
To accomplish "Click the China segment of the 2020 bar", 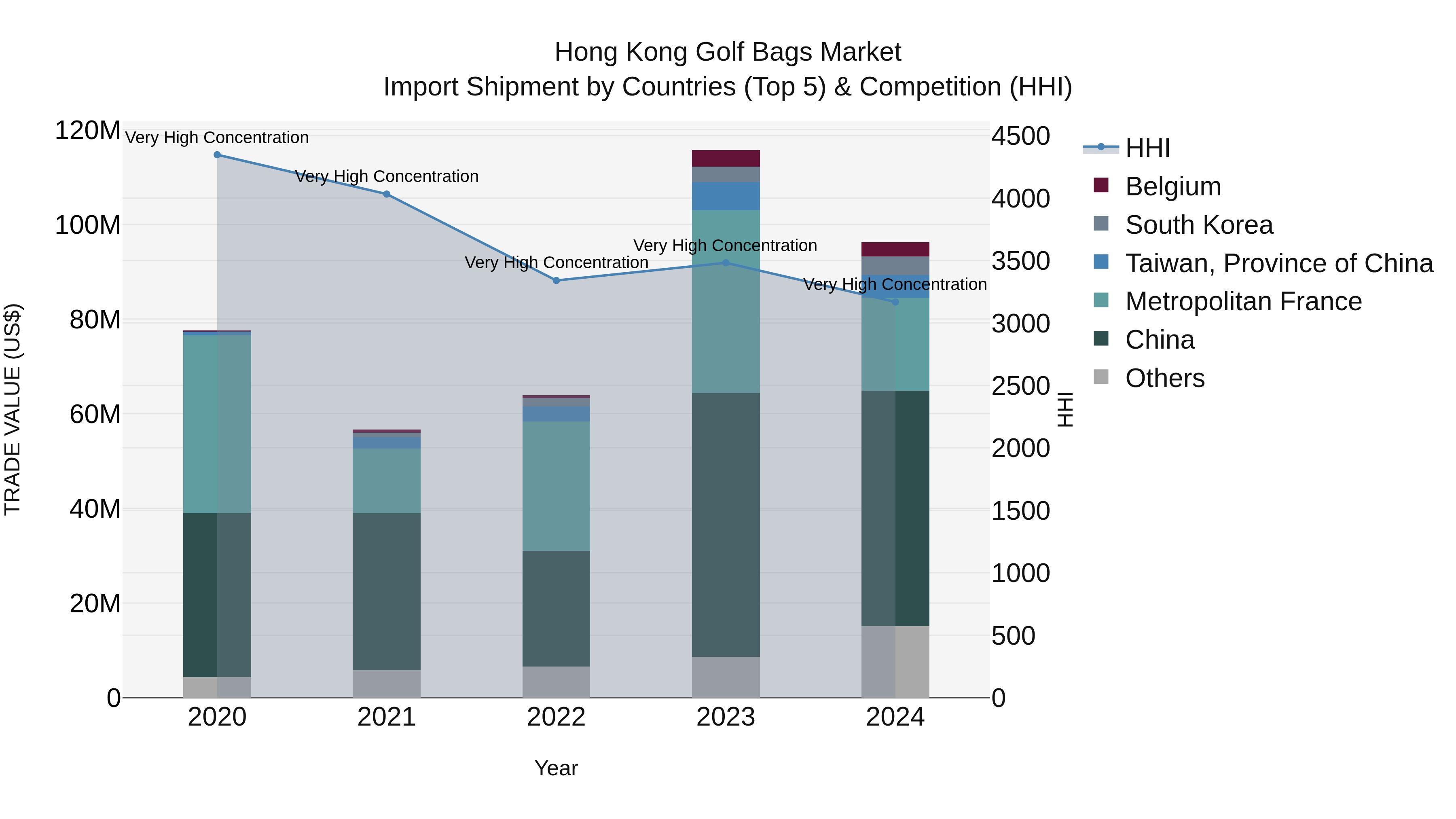I will [x=217, y=595].
